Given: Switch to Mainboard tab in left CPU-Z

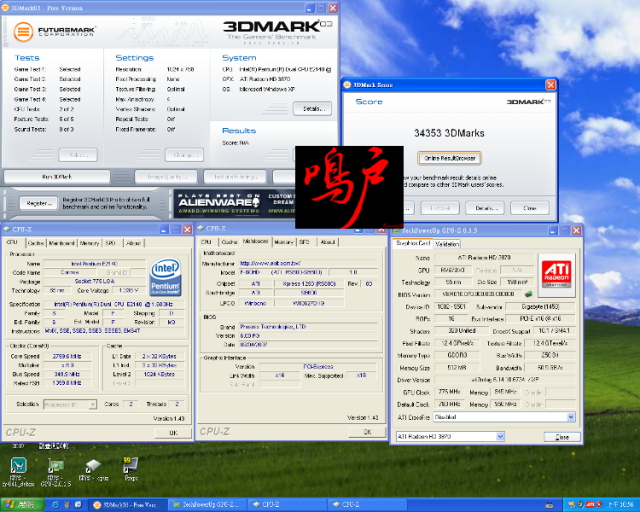Looking at the screenshot, I should (x=62, y=243).
